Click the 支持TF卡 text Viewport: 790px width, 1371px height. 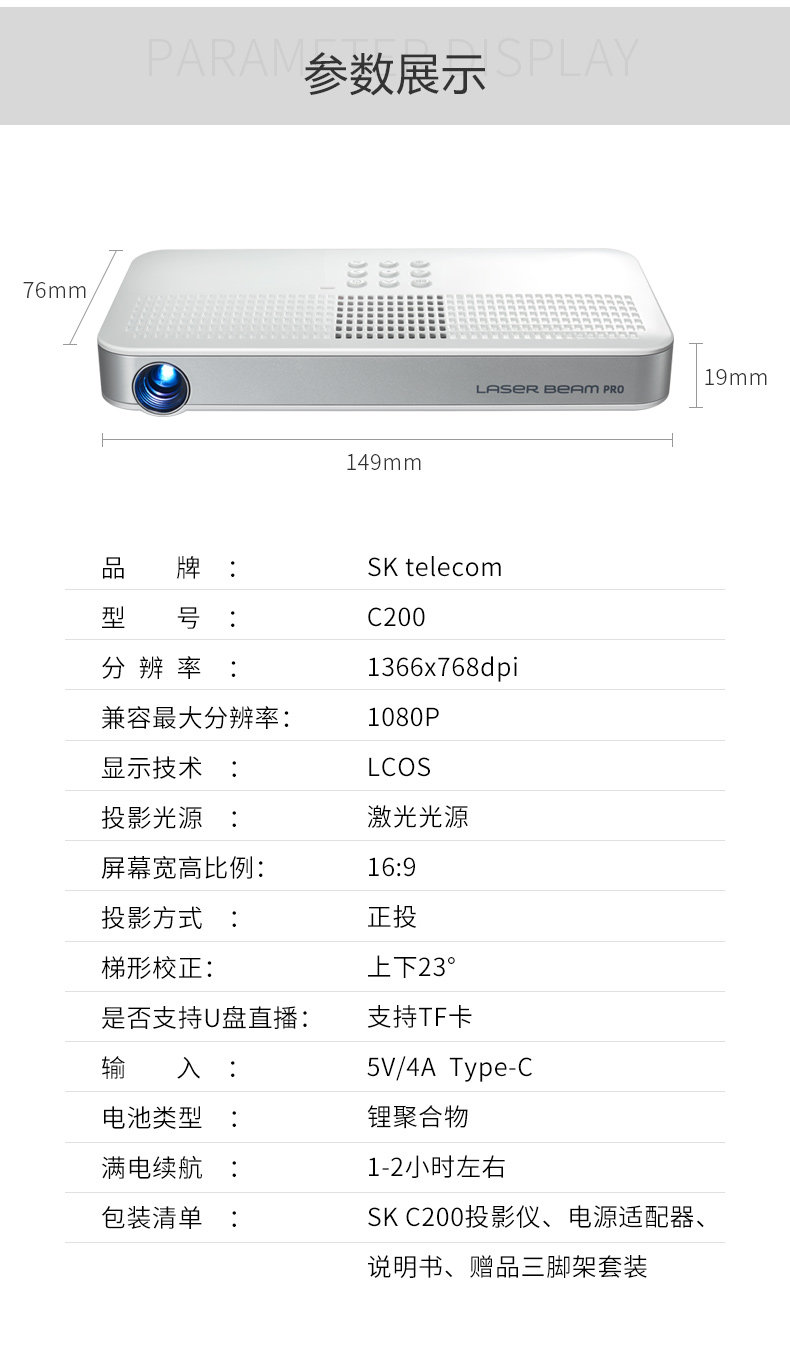click(x=419, y=1017)
